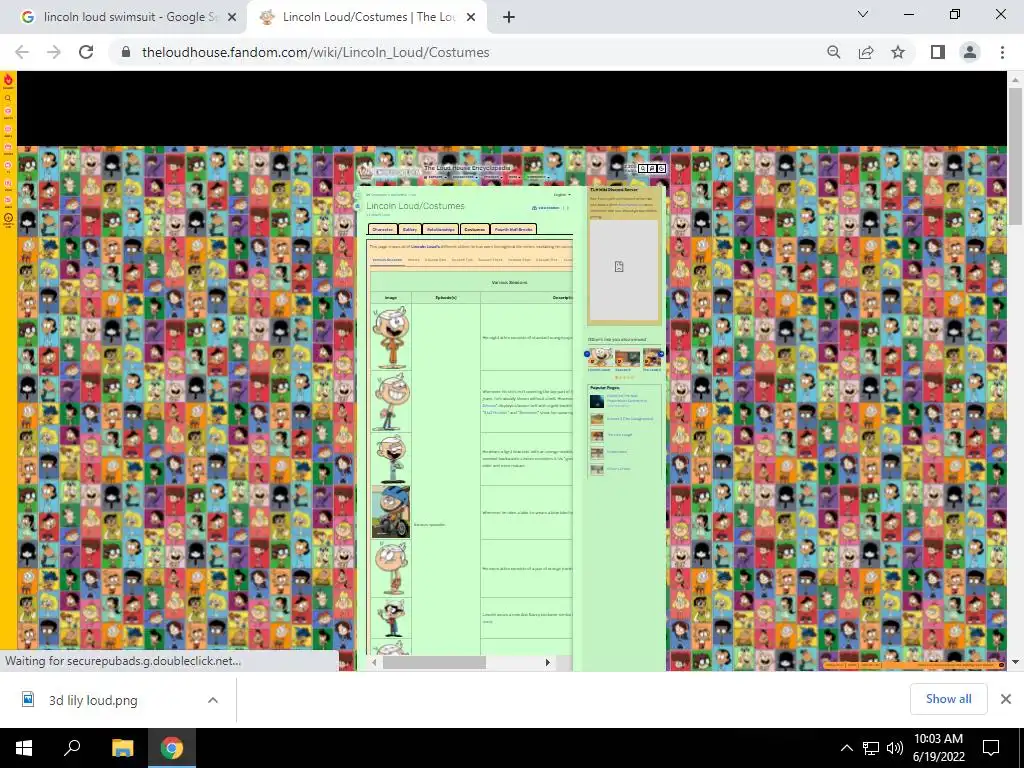
Task: Expand the Characters navigation dropdown
Action: [x=464, y=177]
